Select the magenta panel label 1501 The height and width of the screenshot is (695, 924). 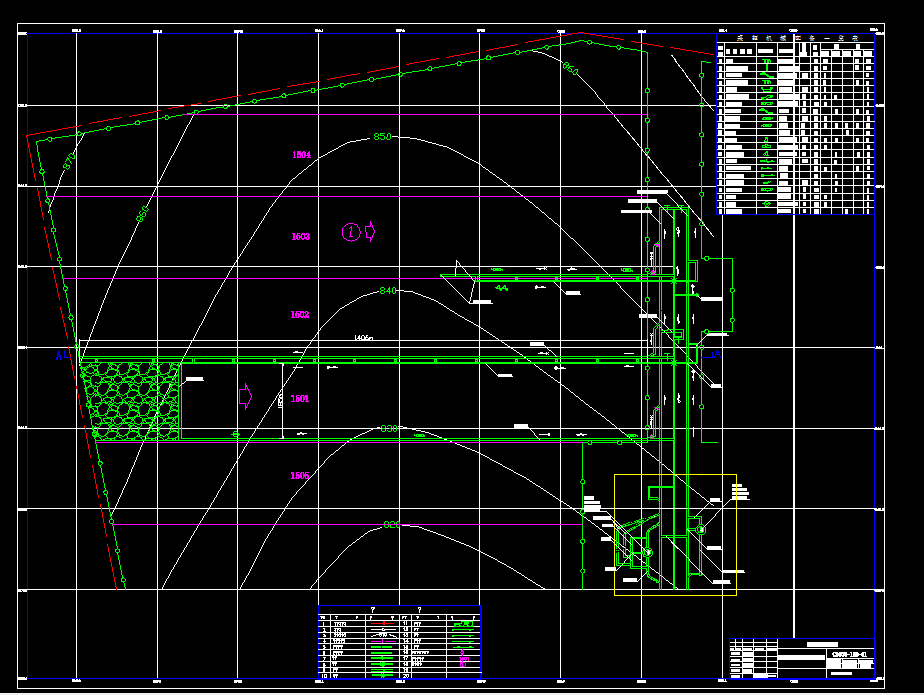299,399
